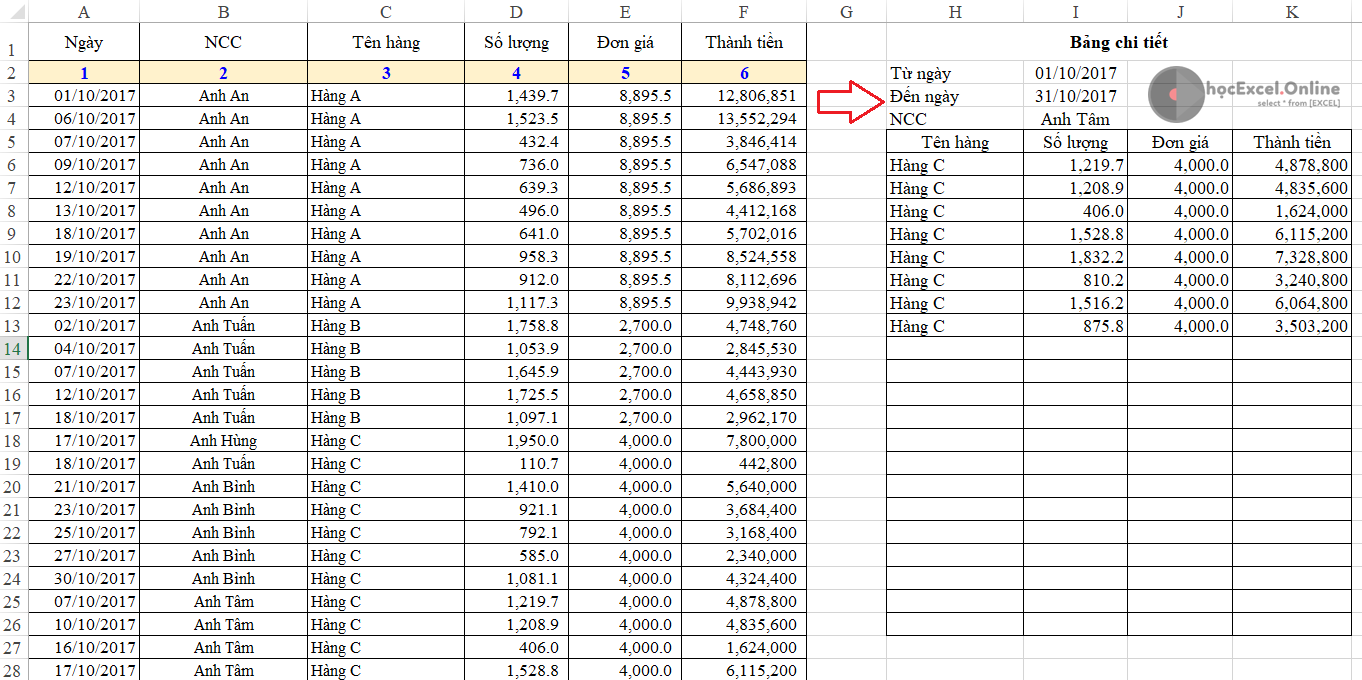Click amount cell 7,800,000
1362x680 pixels.
click(x=743, y=441)
